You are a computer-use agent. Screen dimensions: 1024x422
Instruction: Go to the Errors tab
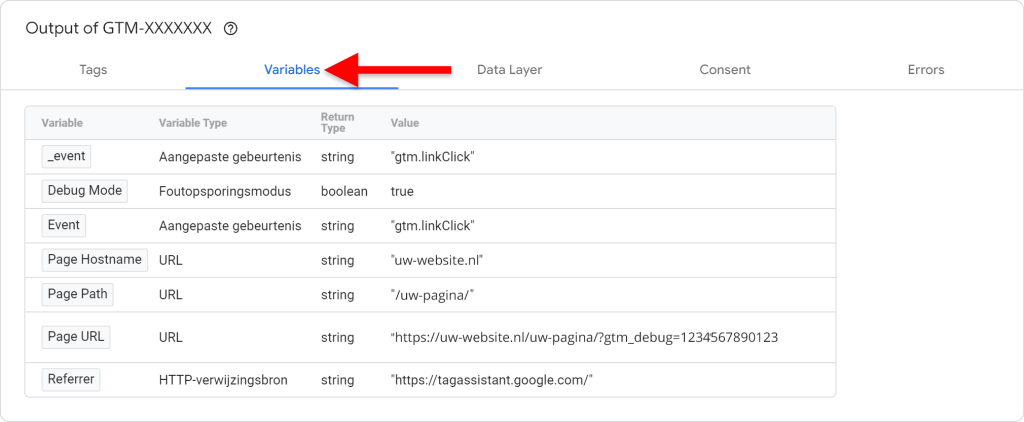pyautogui.click(x=925, y=70)
